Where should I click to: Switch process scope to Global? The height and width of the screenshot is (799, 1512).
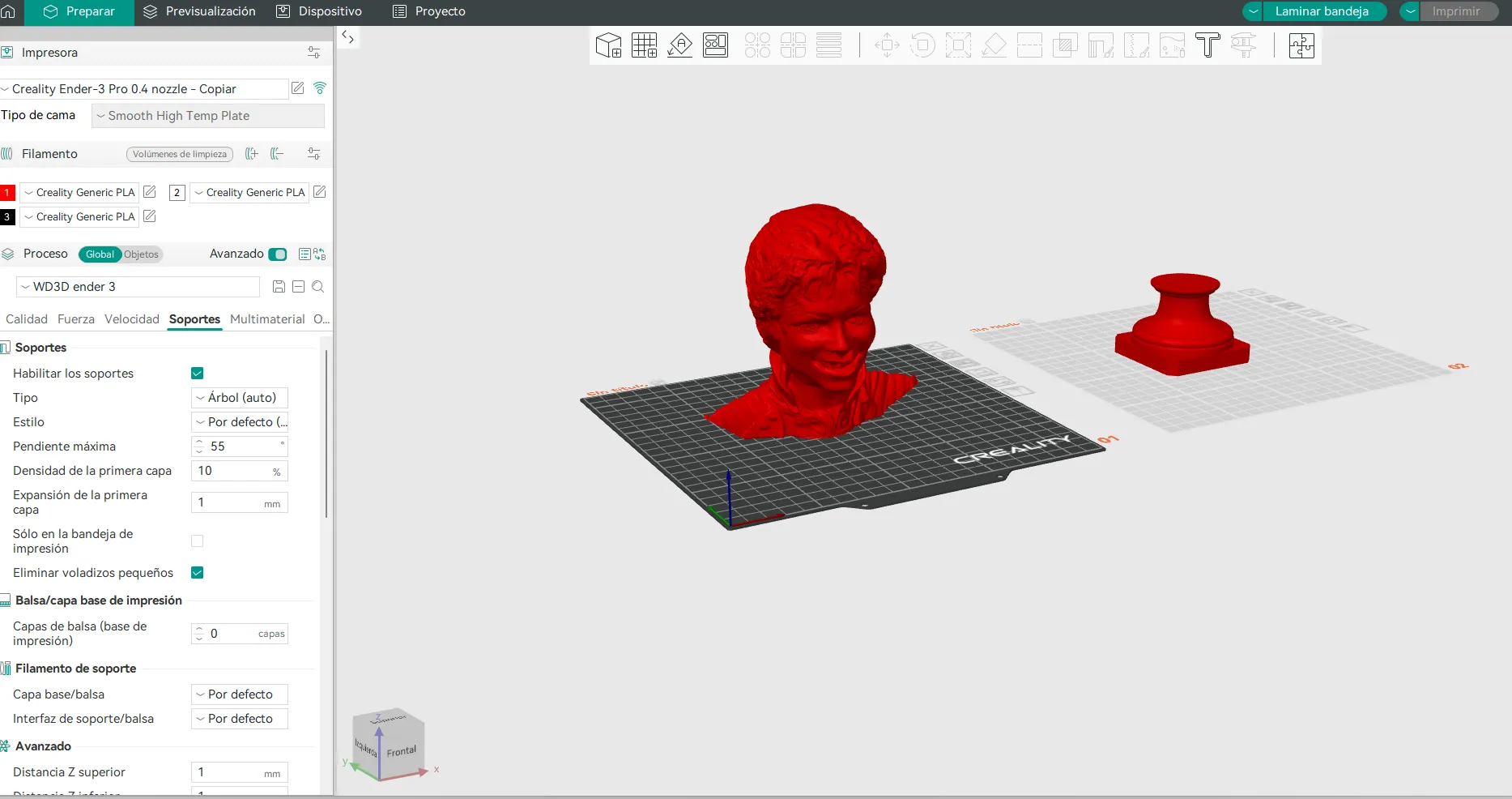pos(100,254)
